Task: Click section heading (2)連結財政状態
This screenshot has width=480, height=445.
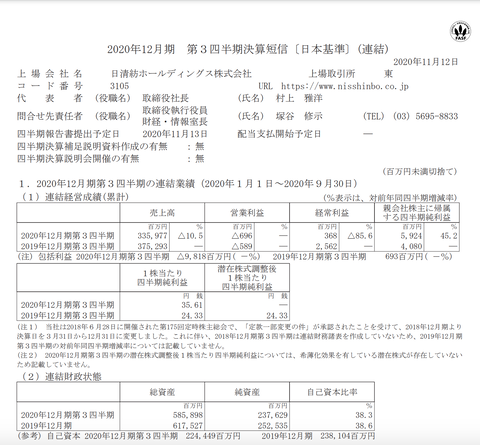Action: [61, 377]
